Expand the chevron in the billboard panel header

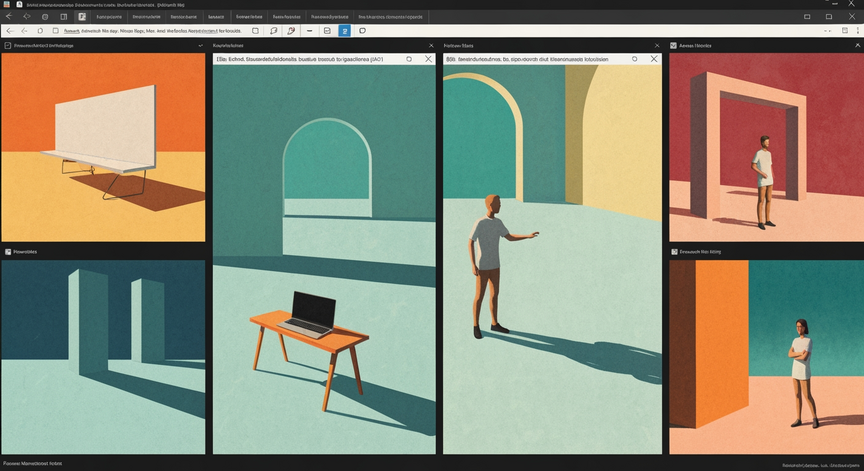tap(200, 46)
